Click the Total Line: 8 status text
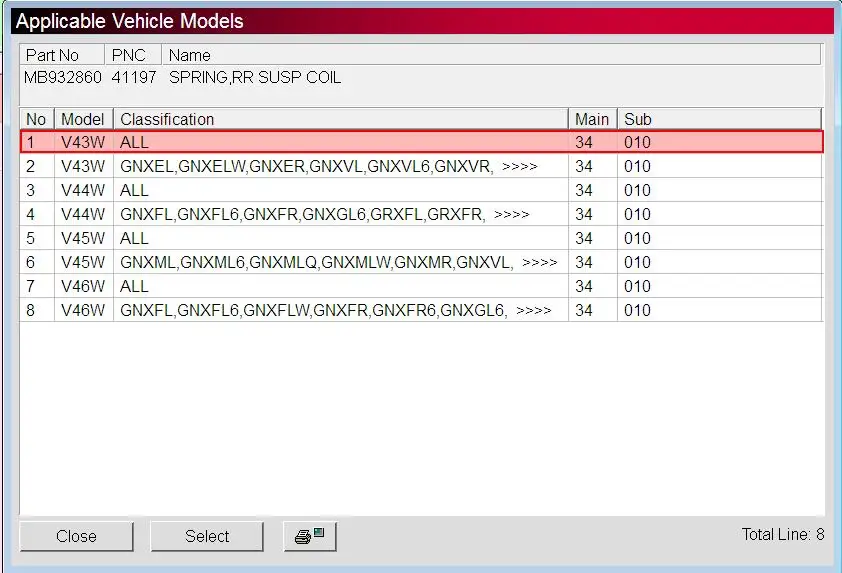842x573 pixels. click(783, 534)
